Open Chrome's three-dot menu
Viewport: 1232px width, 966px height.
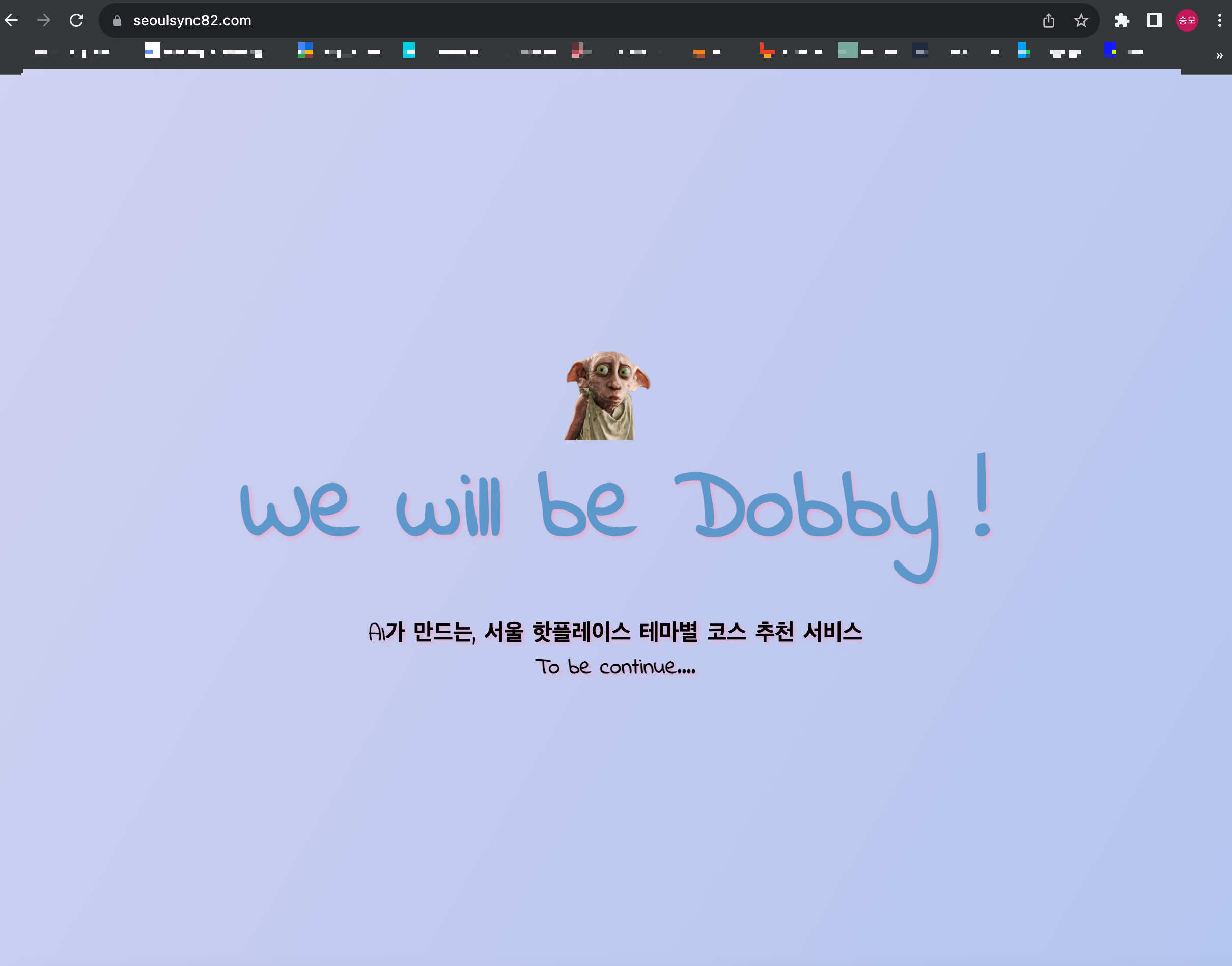[1219, 21]
